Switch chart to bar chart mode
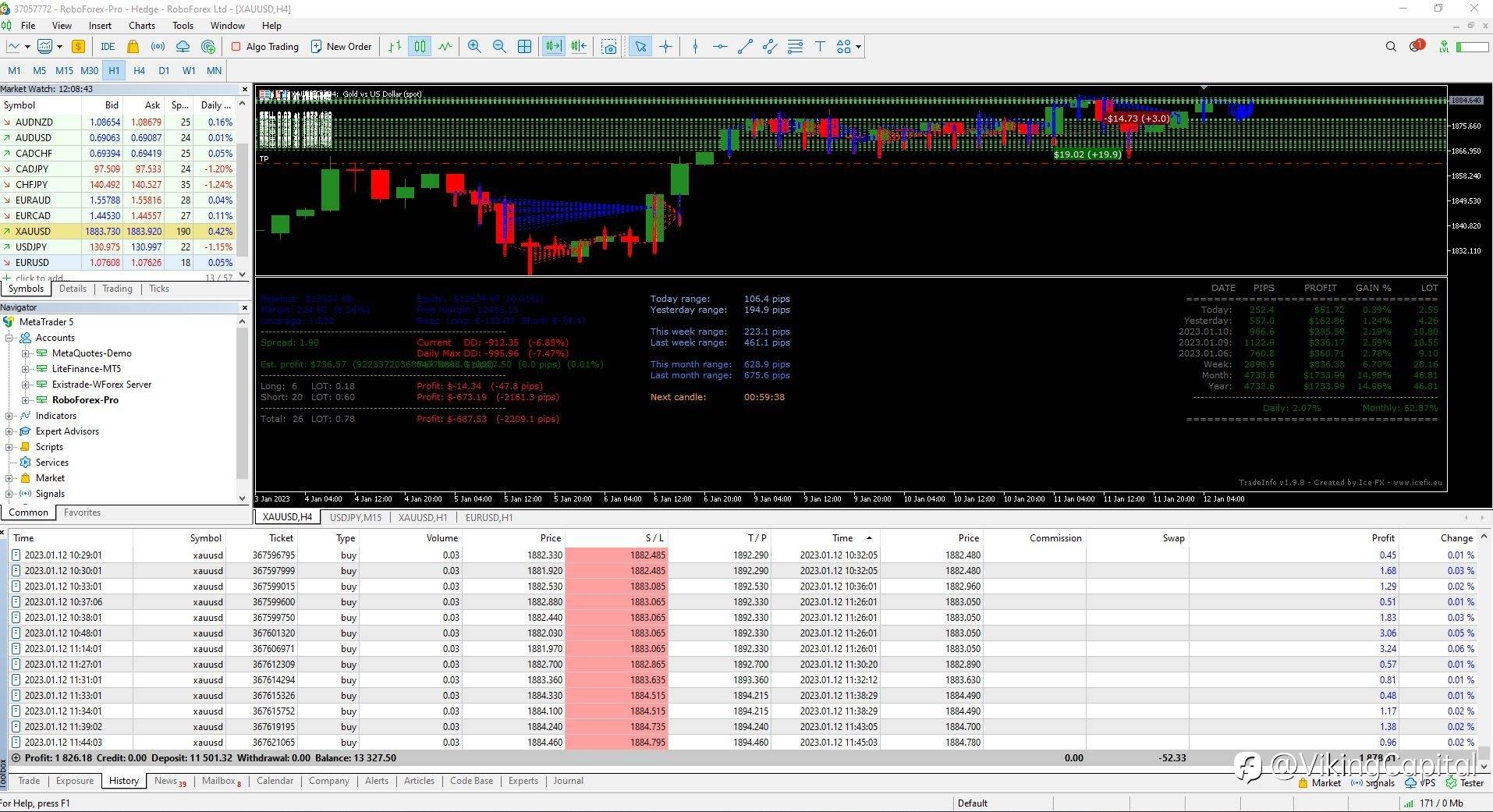This screenshot has height=812, width=1493. click(395, 47)
